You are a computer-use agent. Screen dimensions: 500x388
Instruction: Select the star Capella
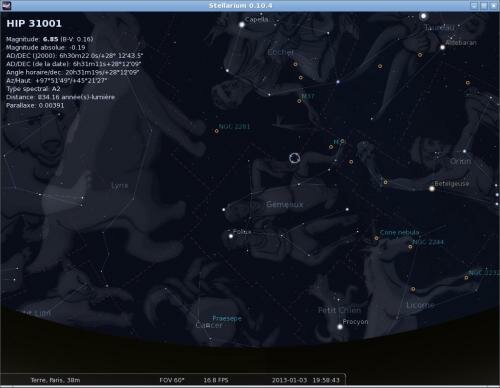coord(242,24)
